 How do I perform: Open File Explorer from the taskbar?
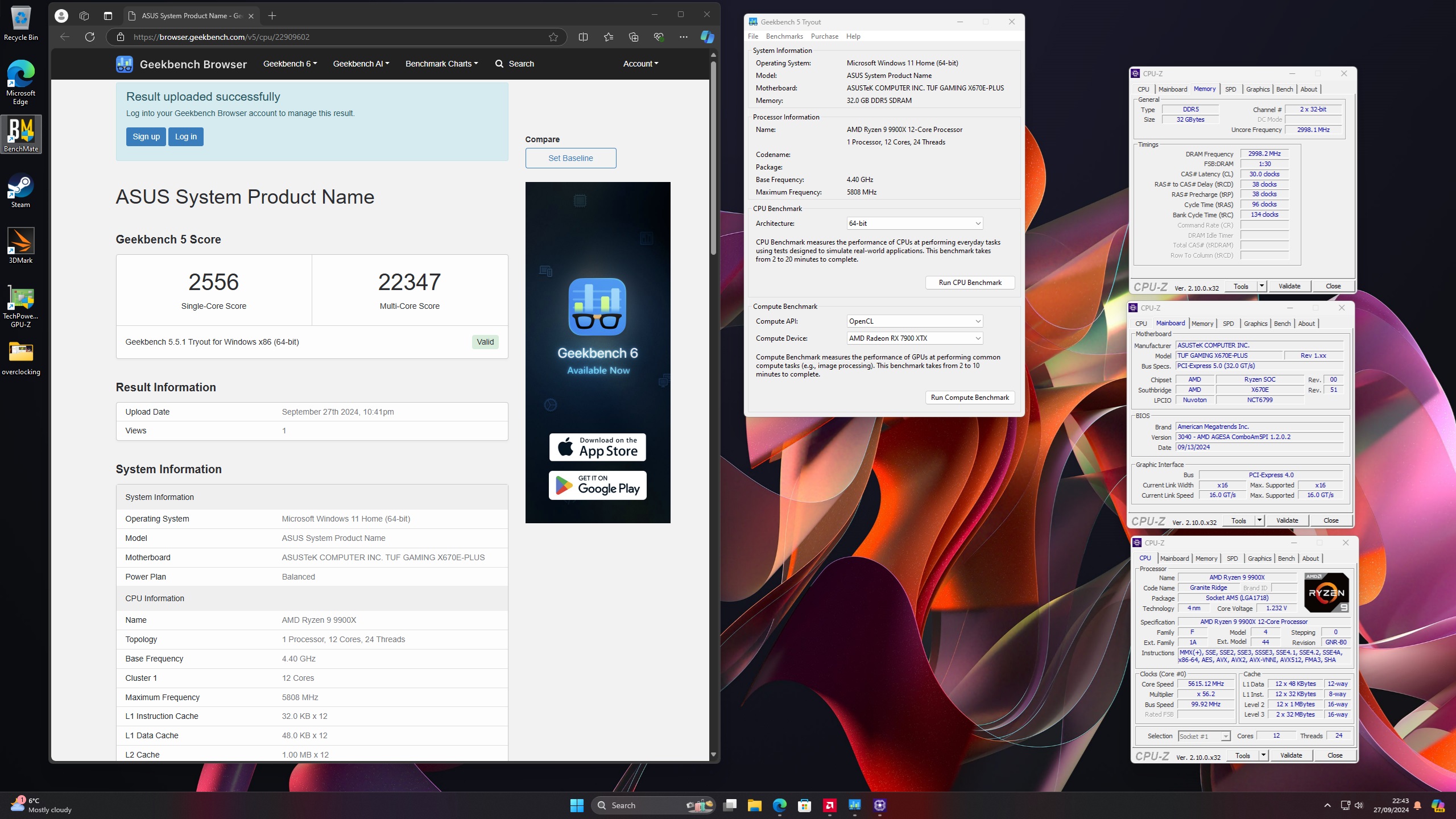(x=754, y=805)
